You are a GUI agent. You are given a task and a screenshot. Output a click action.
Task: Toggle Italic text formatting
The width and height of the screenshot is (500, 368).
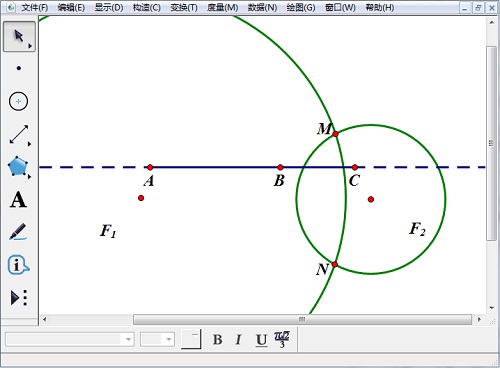pyautogui.click(x=238, y=340)
